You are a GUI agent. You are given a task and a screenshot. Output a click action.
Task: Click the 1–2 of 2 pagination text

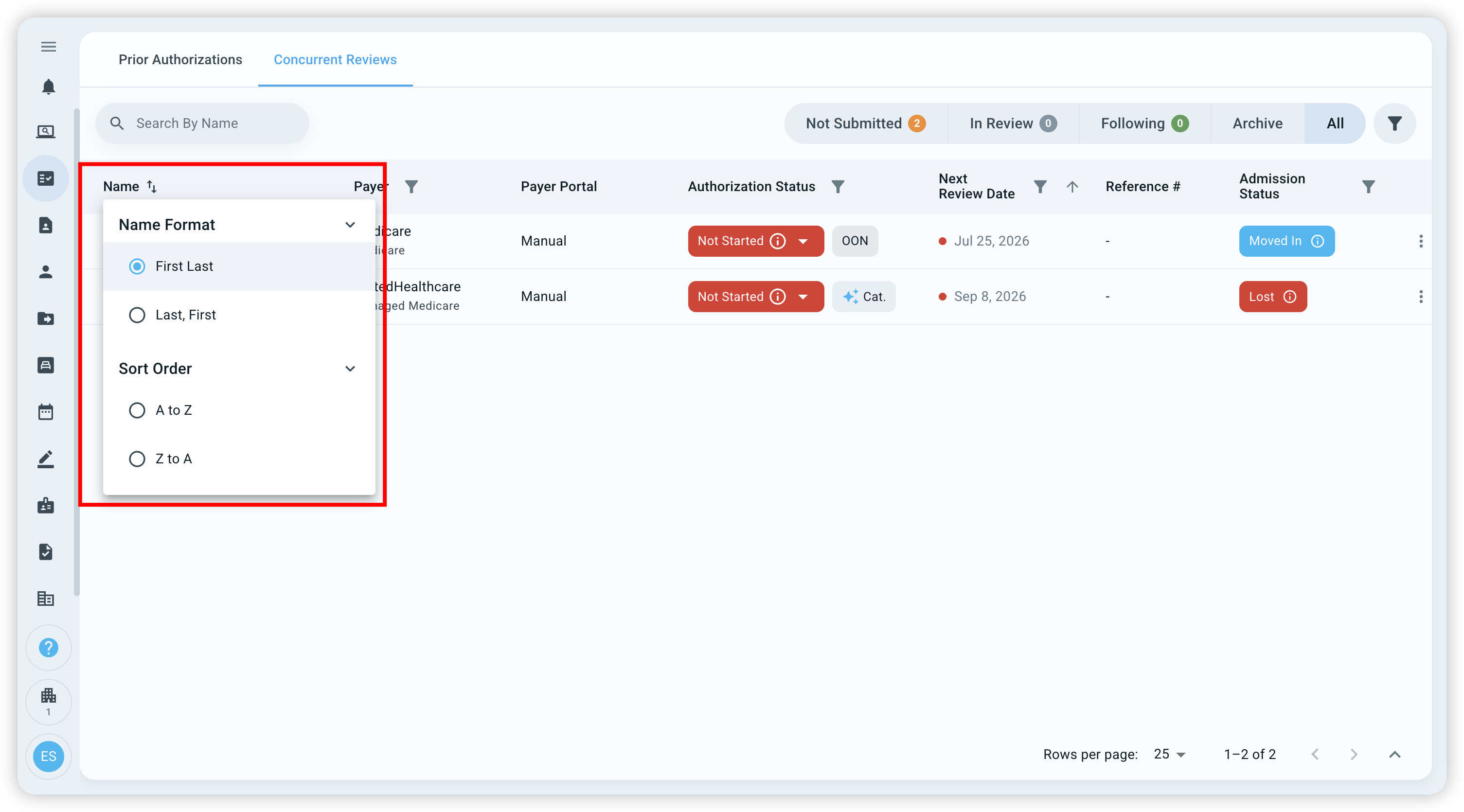tap(1250, 755)
